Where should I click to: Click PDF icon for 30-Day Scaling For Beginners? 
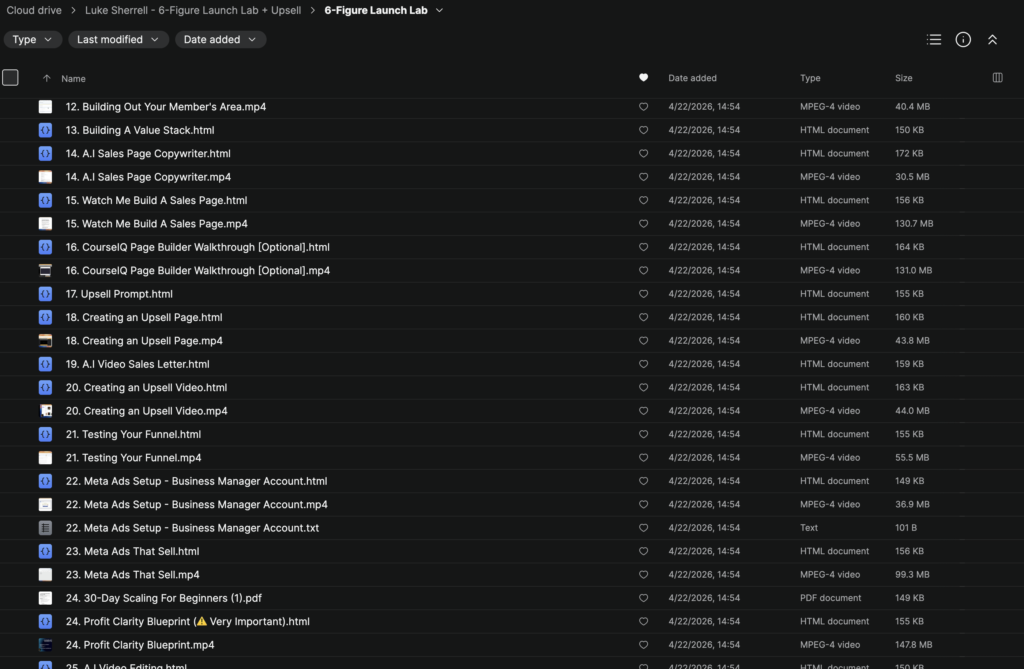tap(45, 598)
